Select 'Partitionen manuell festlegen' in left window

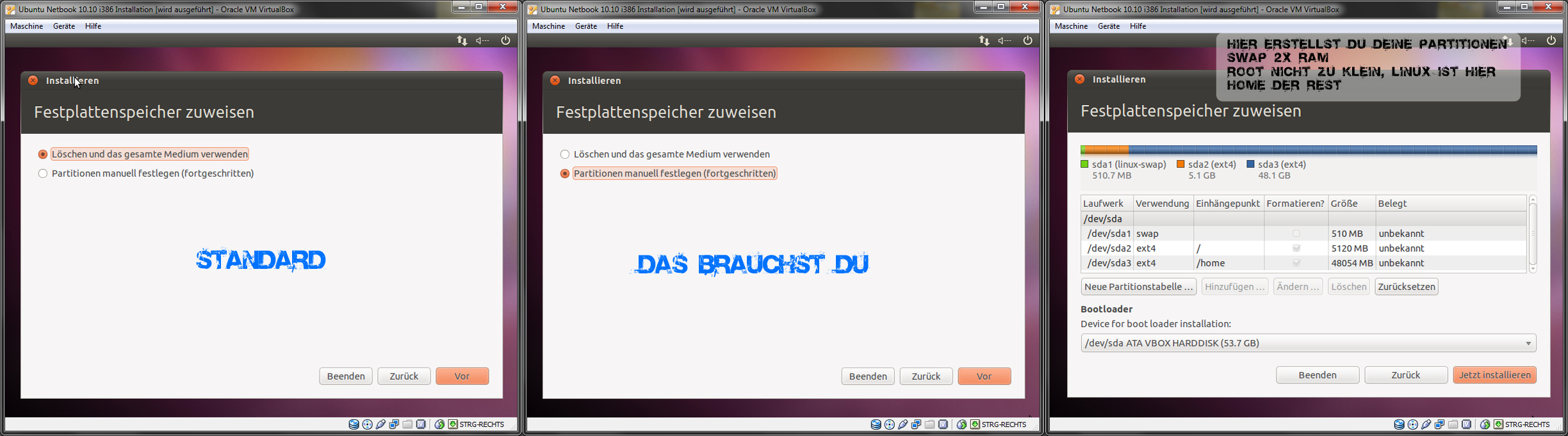click(x=146, y=174)
